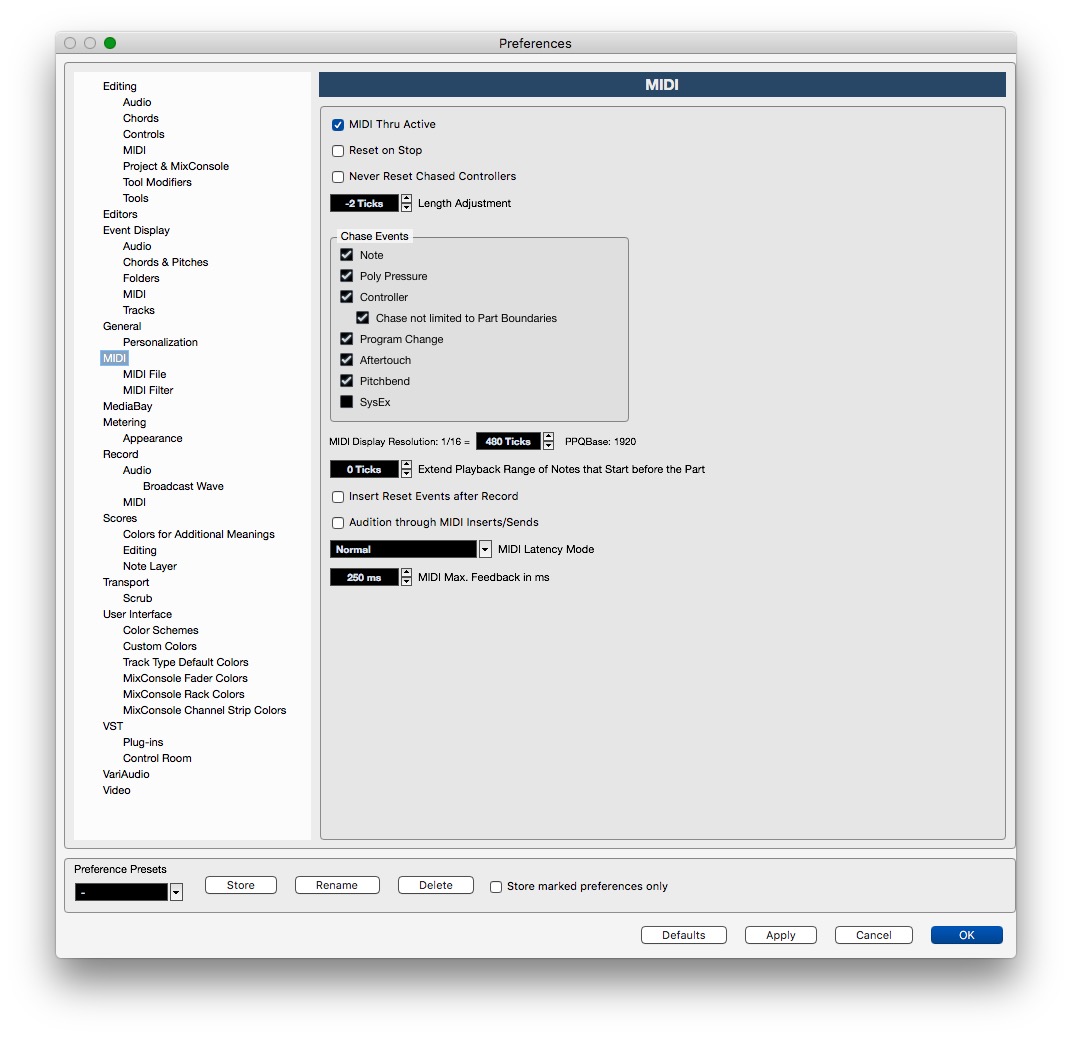The height and width of the screenshot is (1038, 1072).
Task: Tick Store marked preferences only
Action: 496,887
